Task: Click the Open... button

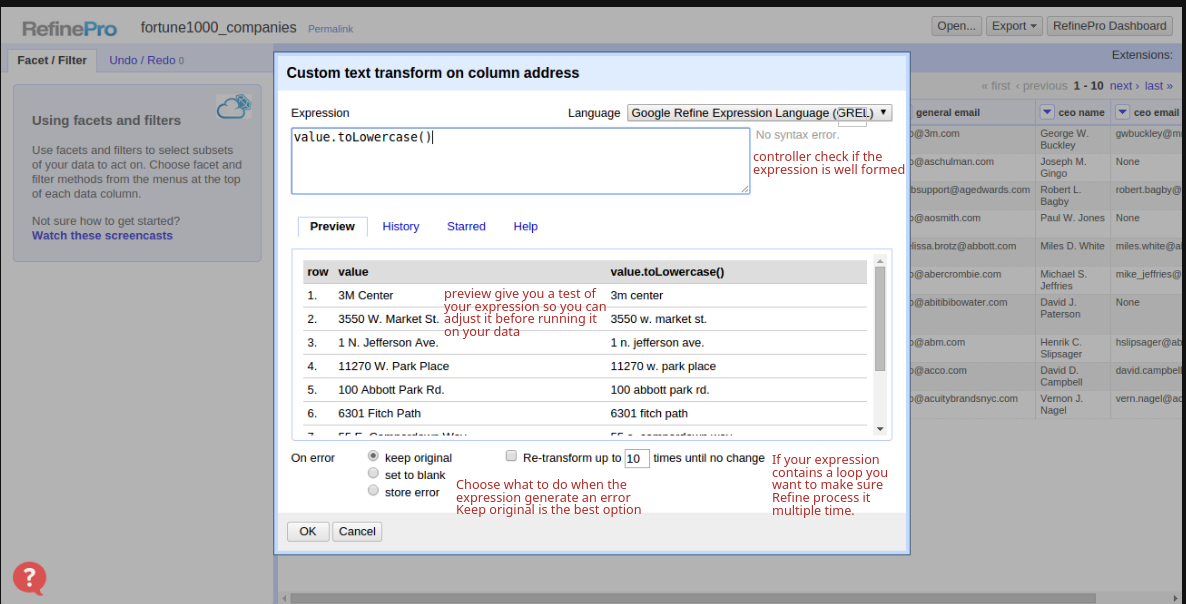Action: tap(957, 26)
